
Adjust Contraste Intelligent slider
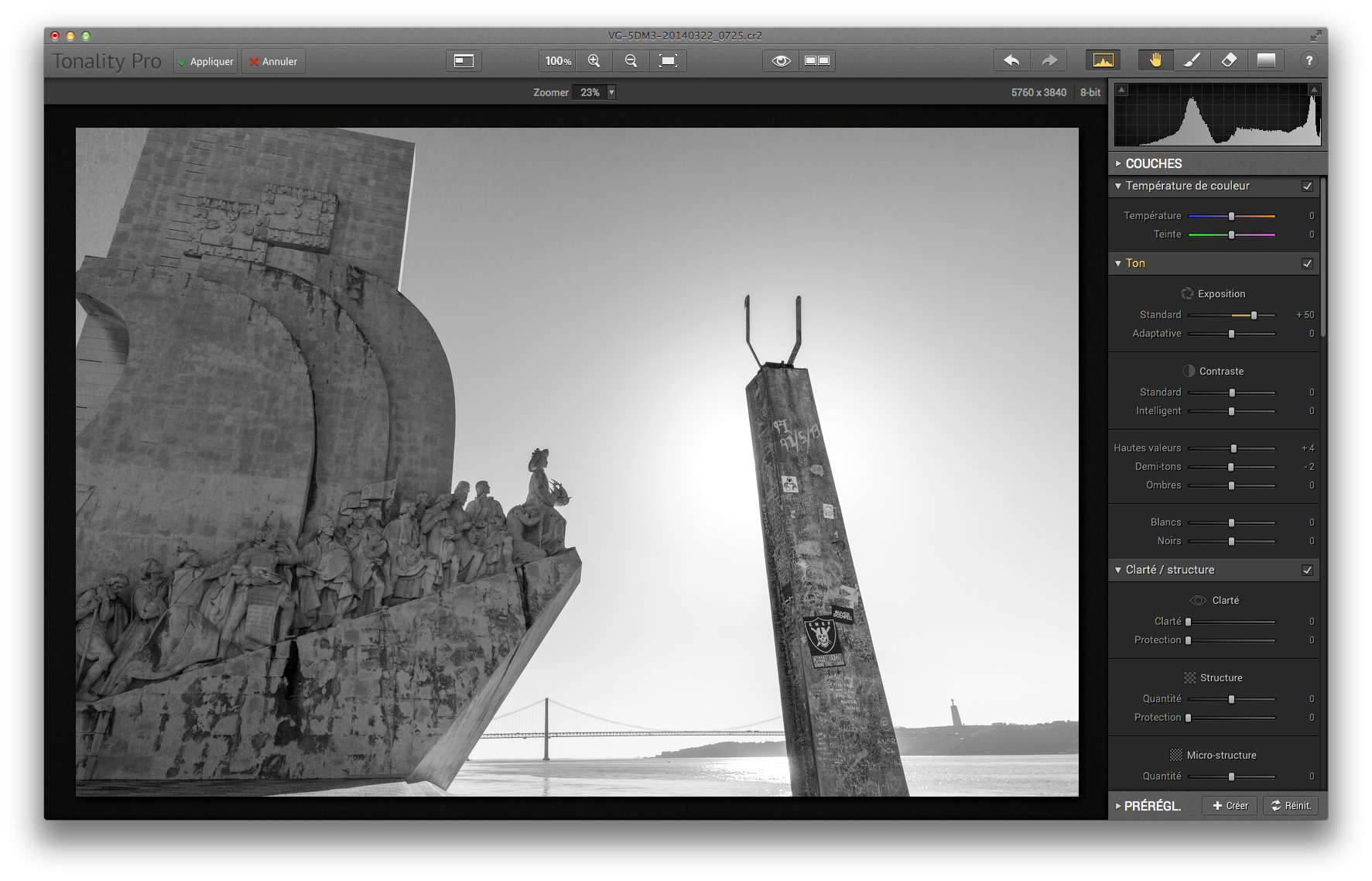(x=1231, y=411)
